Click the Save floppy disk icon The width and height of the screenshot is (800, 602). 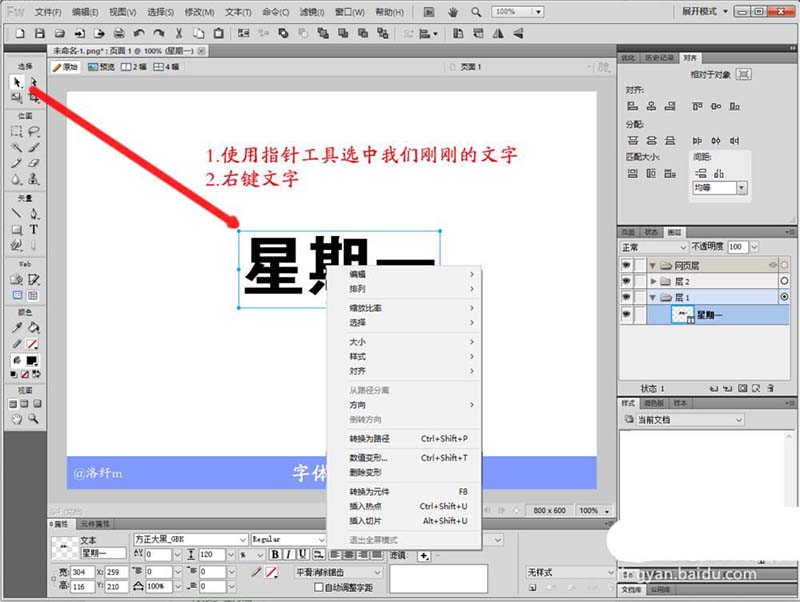point(40,34)
